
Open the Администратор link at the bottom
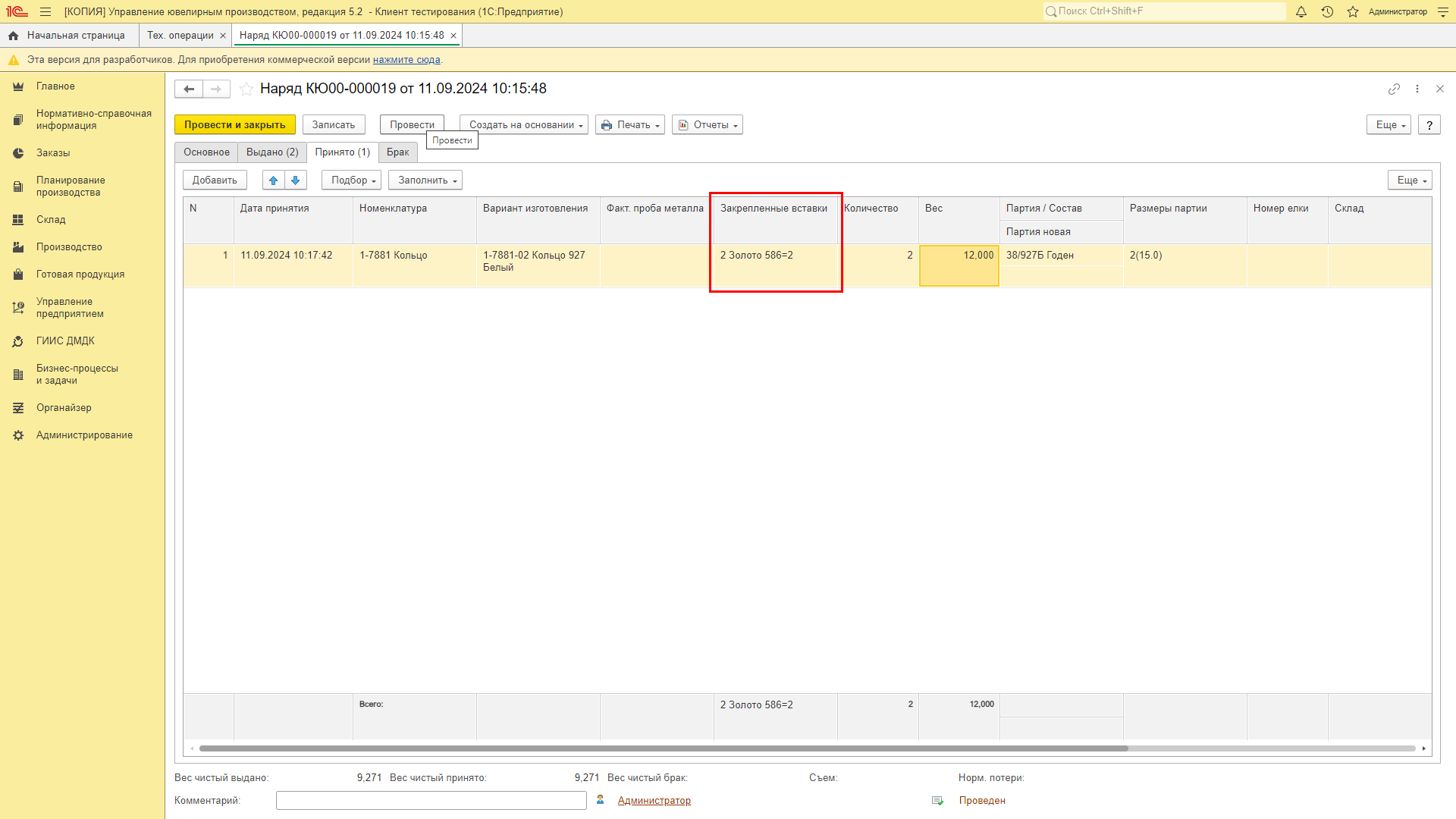pos(654,801)
